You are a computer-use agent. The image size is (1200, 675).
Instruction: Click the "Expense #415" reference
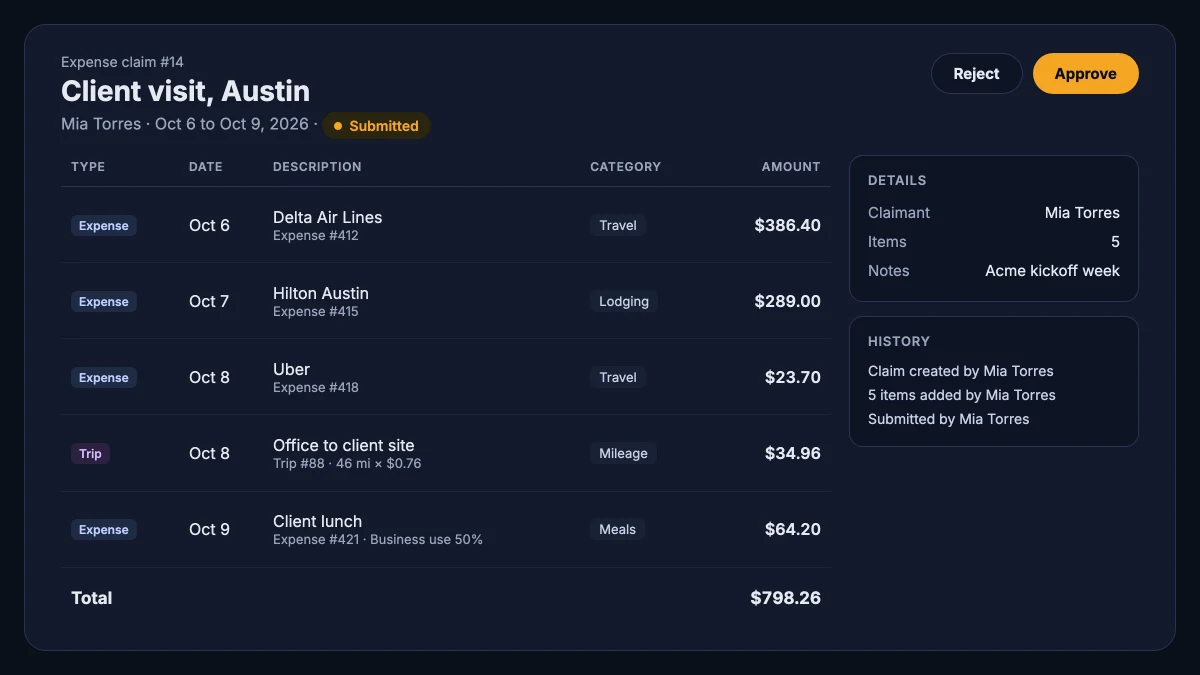tap(316, 312)
